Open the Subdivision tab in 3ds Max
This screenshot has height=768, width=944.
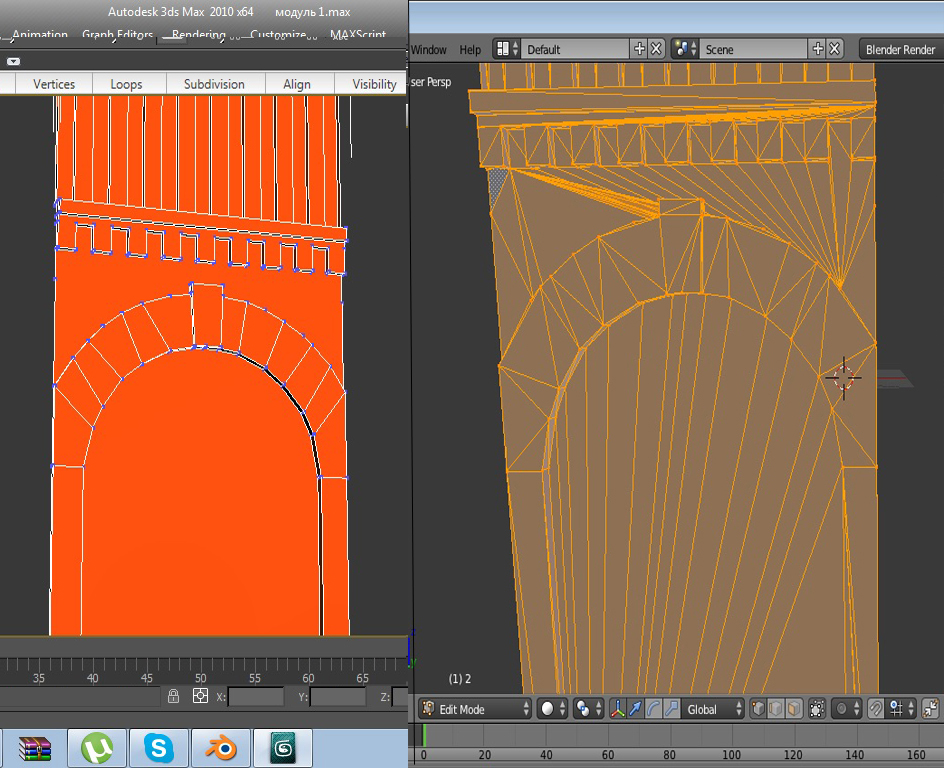(x=214, y=84)
